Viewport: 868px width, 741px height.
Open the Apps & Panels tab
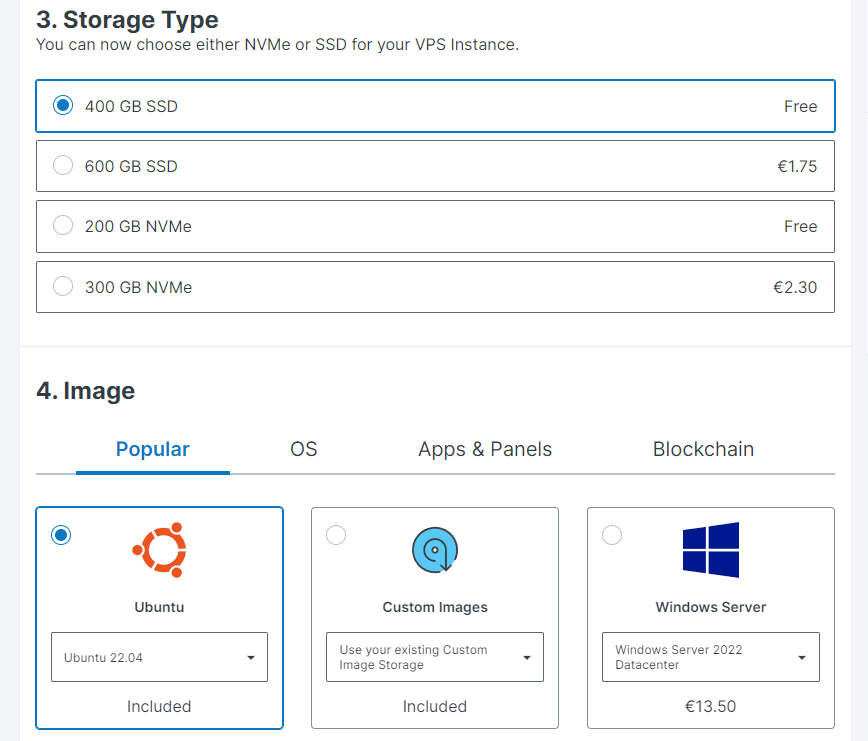(x=485, y=449)
